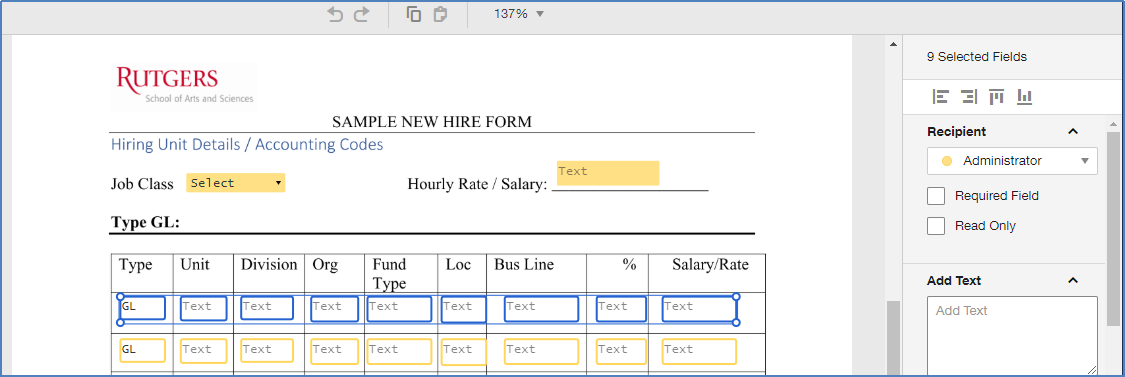Select the blue-outlined Division text field

[x=267, y=308]
